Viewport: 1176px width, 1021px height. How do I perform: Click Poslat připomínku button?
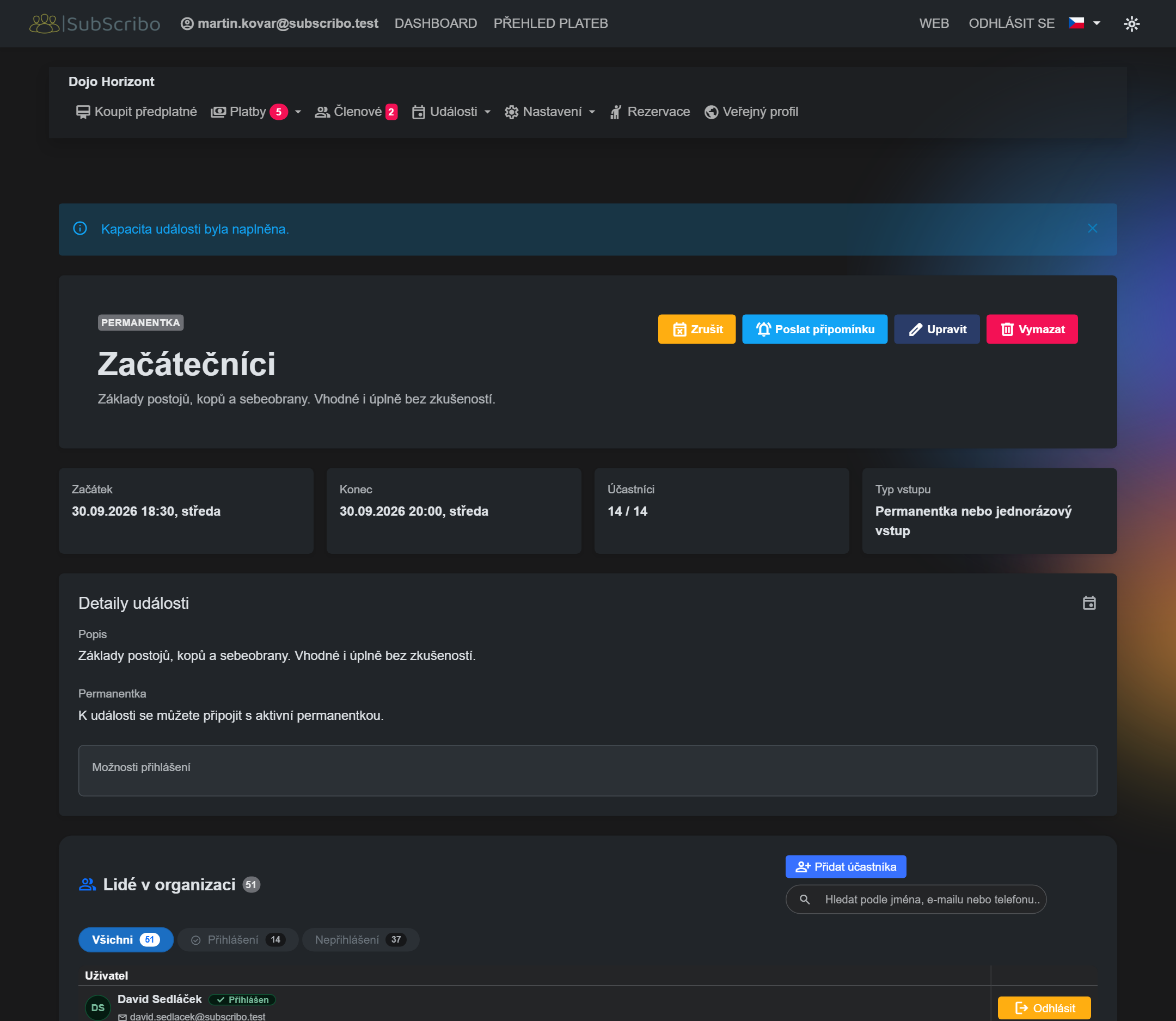pyautogui.click(x=815, y=329)
